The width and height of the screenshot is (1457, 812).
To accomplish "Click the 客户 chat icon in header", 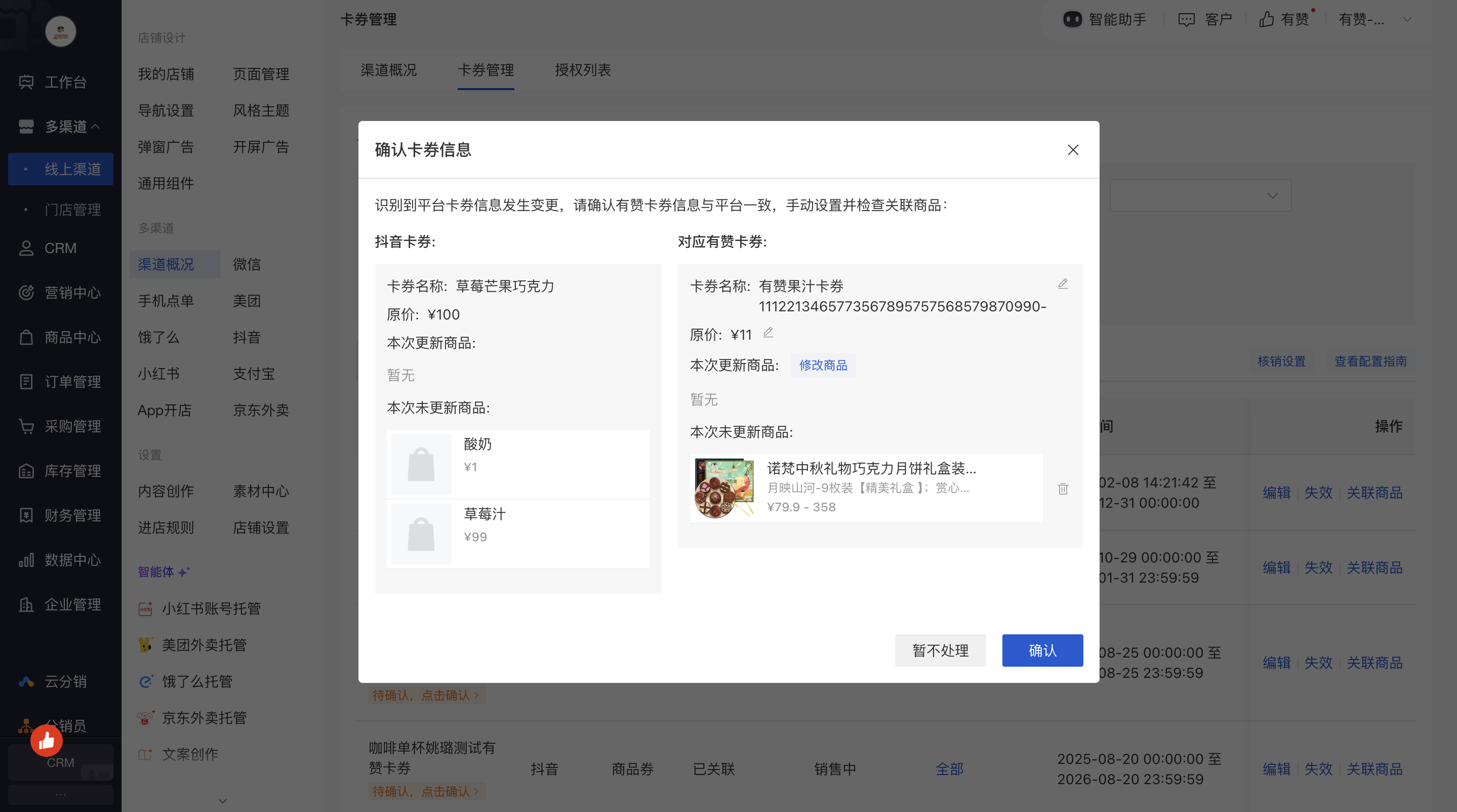I will [1186, 20].
